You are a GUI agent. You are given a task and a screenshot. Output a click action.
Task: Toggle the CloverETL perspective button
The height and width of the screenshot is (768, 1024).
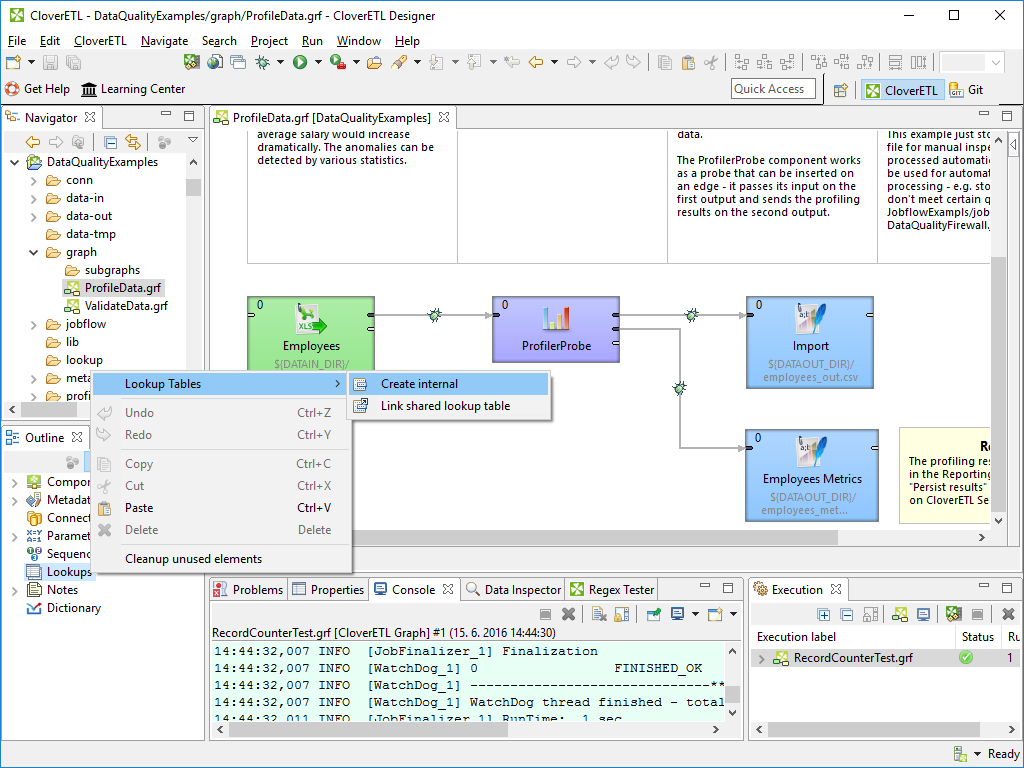pos(902,90)
